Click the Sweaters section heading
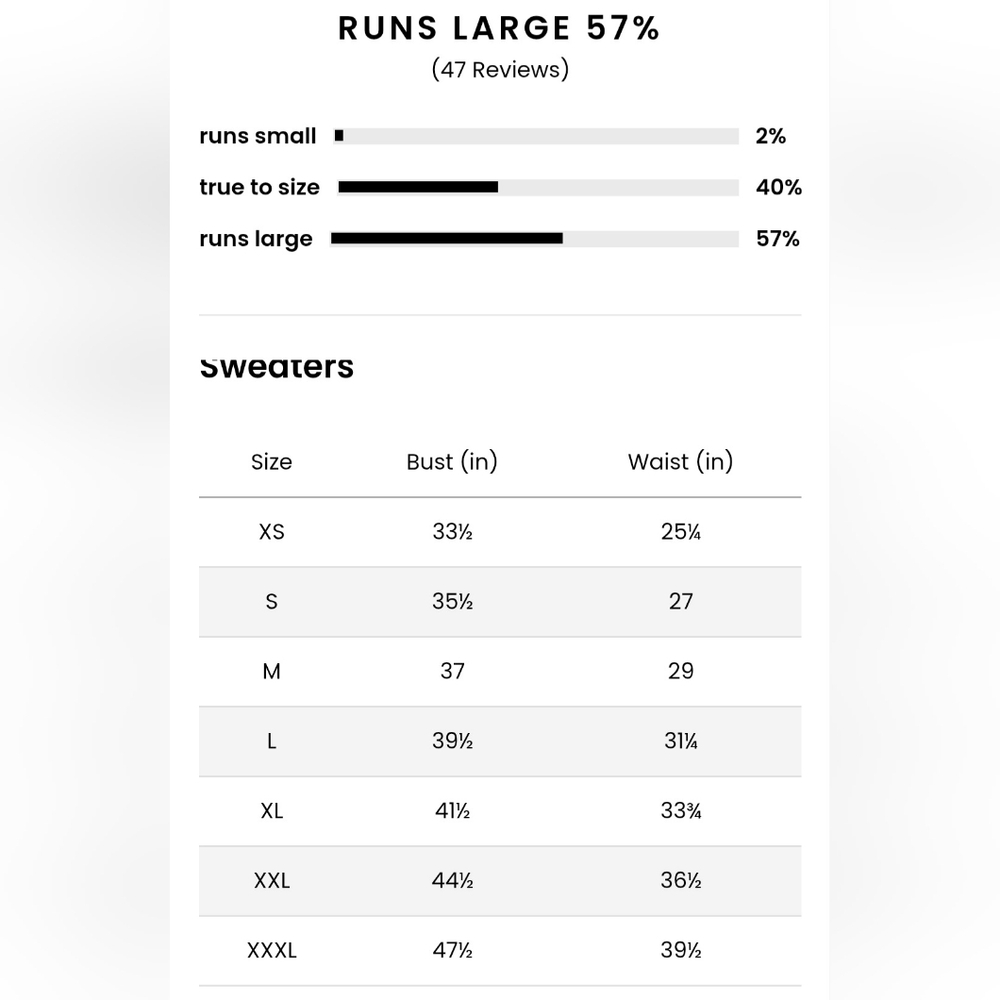The width and height of the screenshot is (1000, 1000). [x=276, y=367]
